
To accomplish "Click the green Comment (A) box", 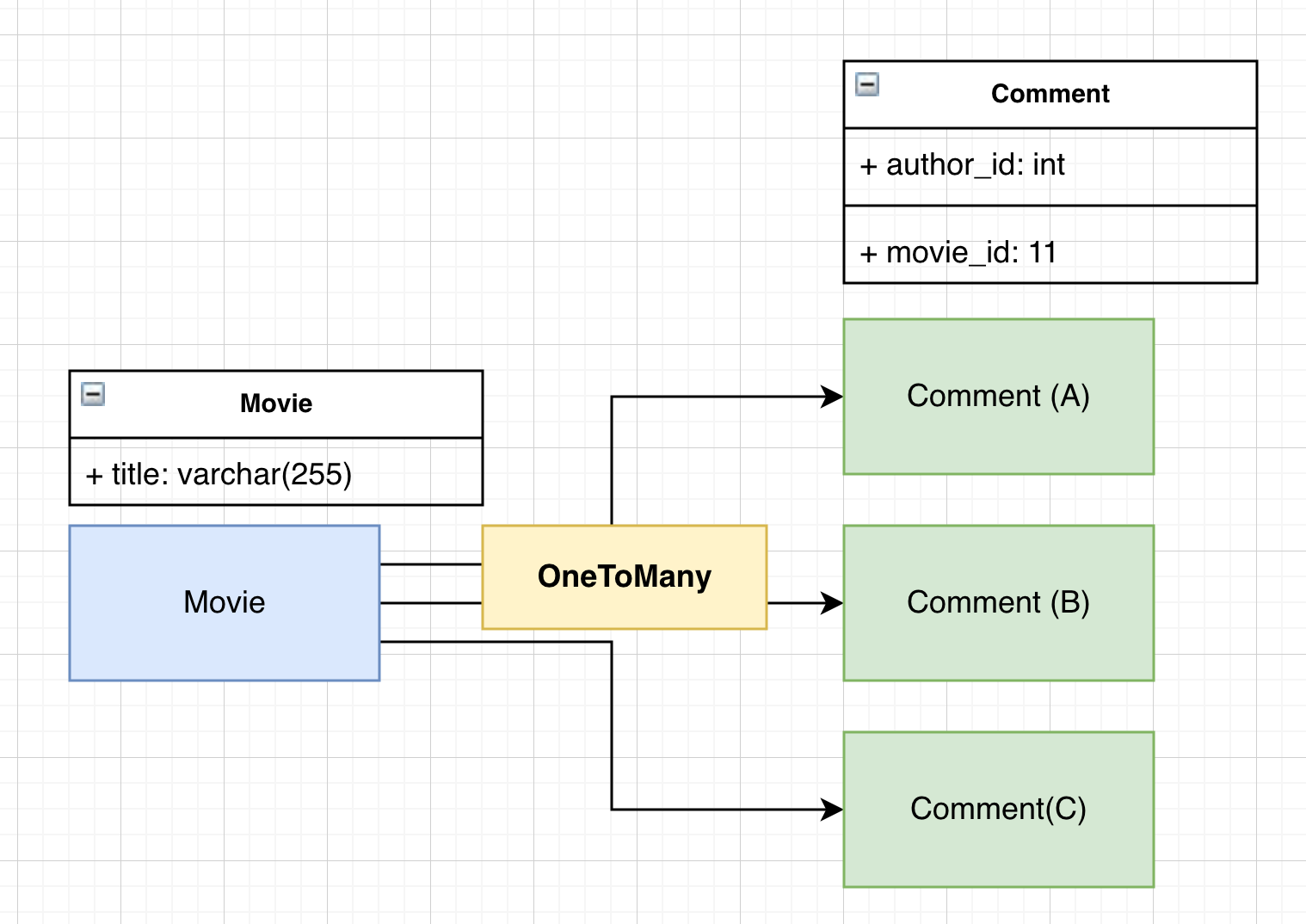I will click(x=998, y=397).
